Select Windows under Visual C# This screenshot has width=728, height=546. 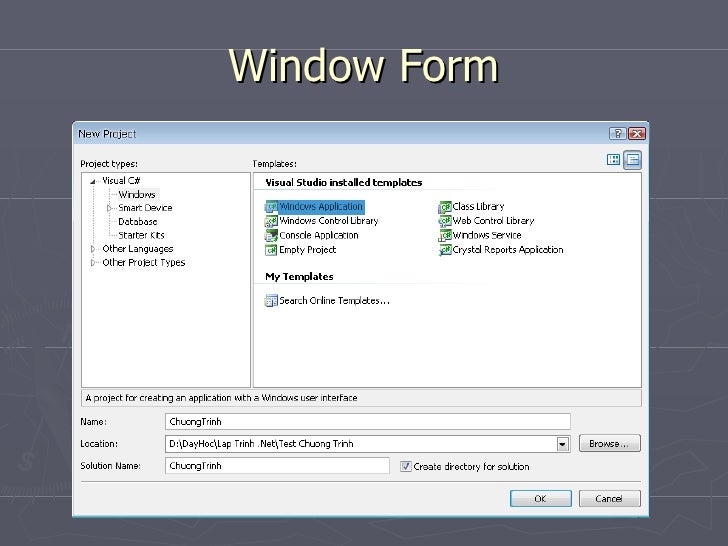136,195
